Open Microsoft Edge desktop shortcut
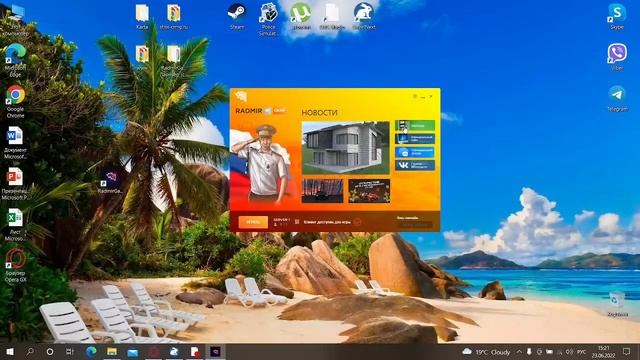The image size is (640, 360). 16,60
